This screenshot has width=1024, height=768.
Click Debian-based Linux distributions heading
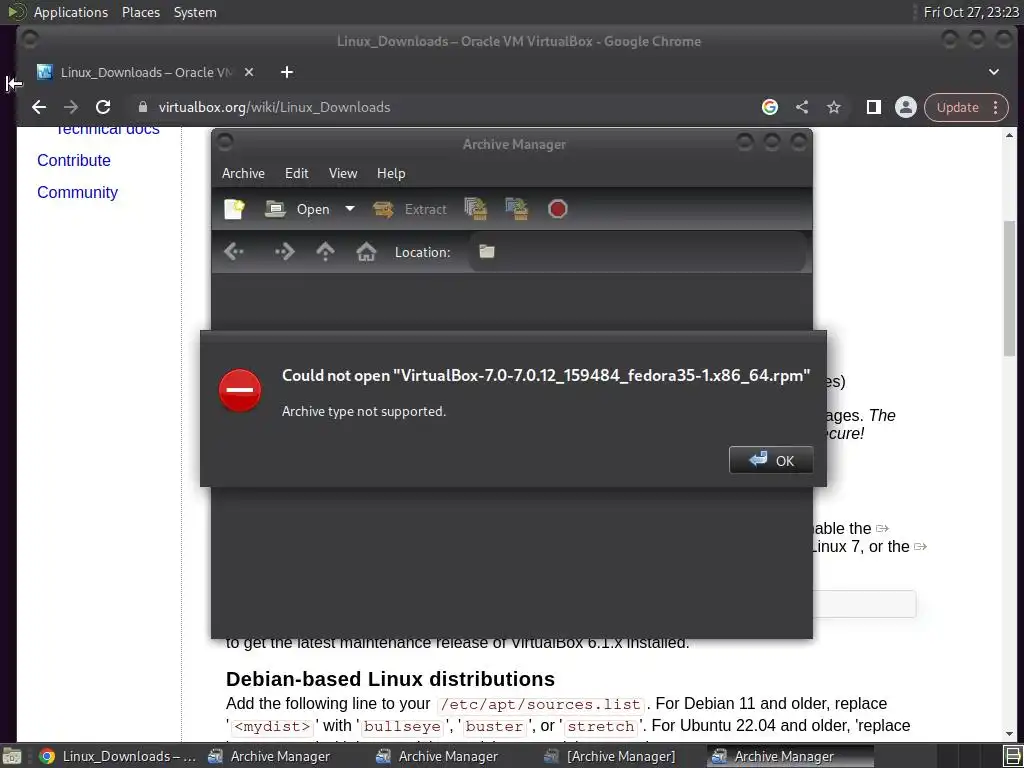(390, 679)
